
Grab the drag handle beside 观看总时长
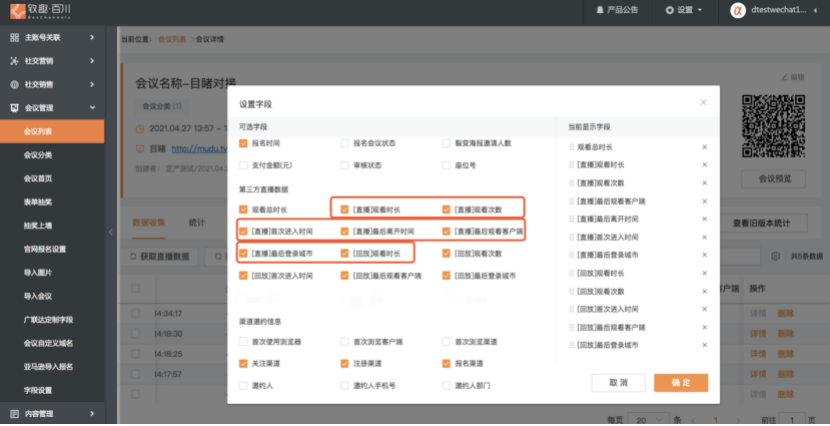571,147
